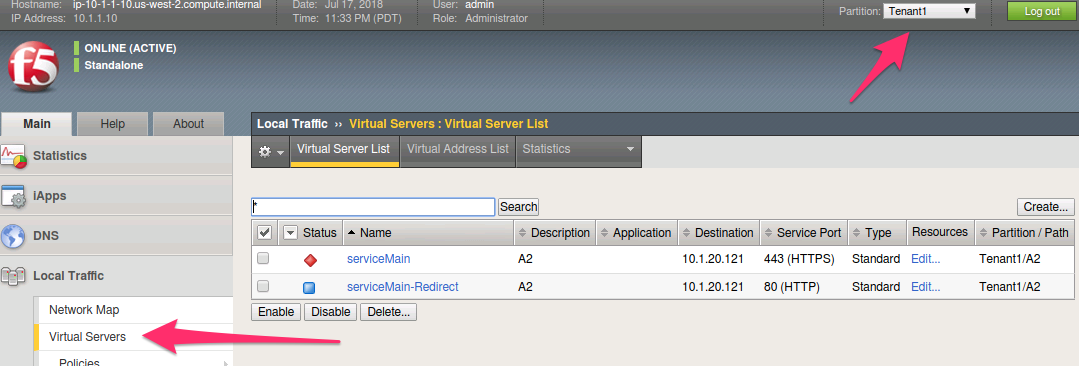Screen dimensions: 1079x366
Task: Open iApps section in sidebar
Action: click(x=117, y=195)
